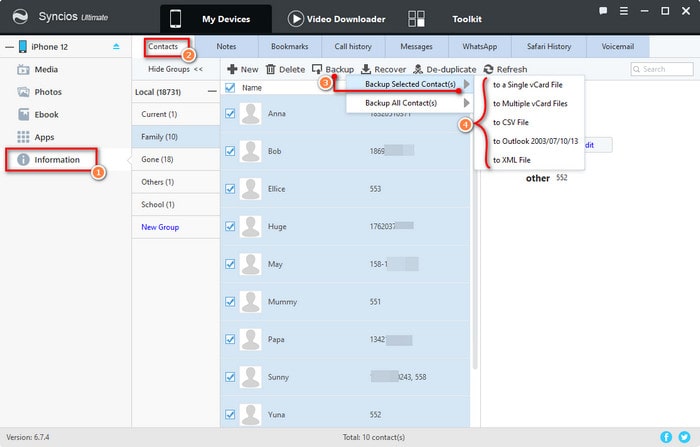Uncheck Papa's contact checkbox

[230, 339]
